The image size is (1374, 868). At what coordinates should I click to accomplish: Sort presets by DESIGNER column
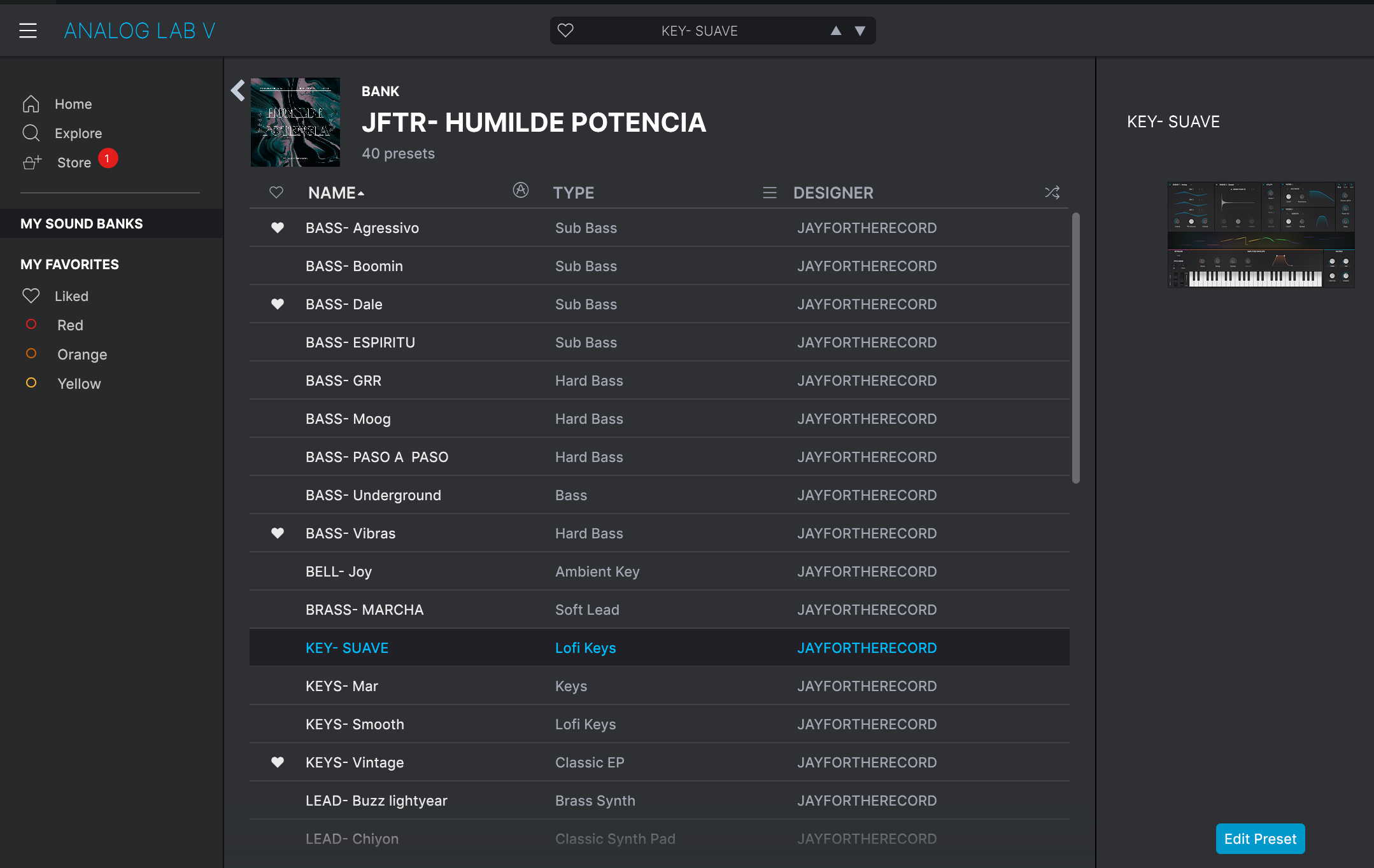(833, 193)
